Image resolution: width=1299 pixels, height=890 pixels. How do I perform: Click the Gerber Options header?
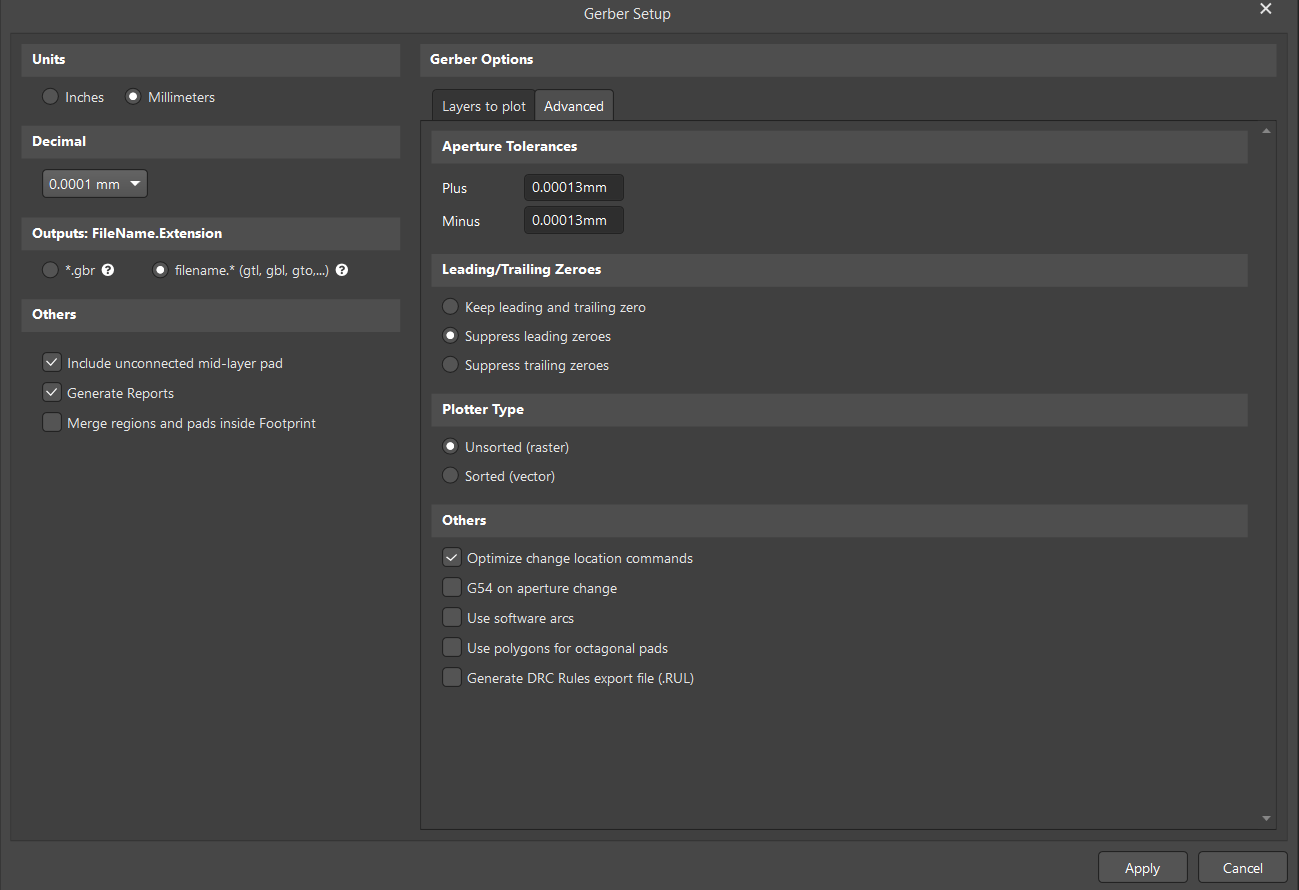[x=848, y=60]
